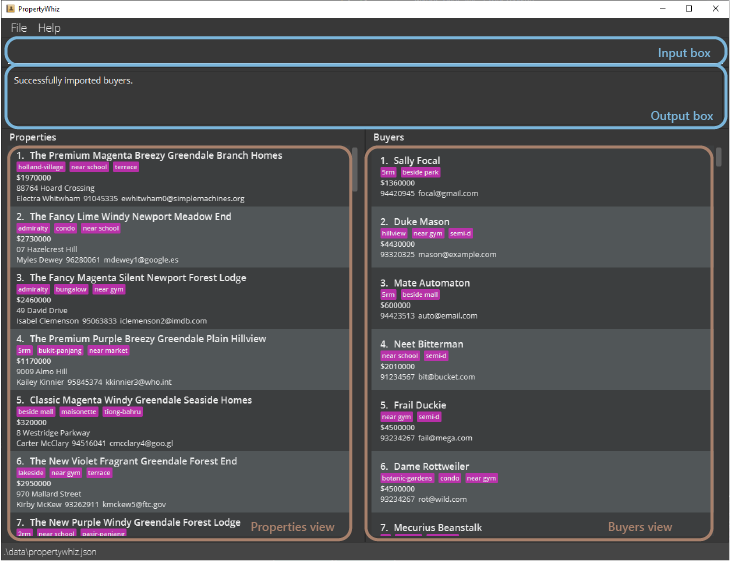
Task: Click email mason@example.com
Action: (457, 255)
